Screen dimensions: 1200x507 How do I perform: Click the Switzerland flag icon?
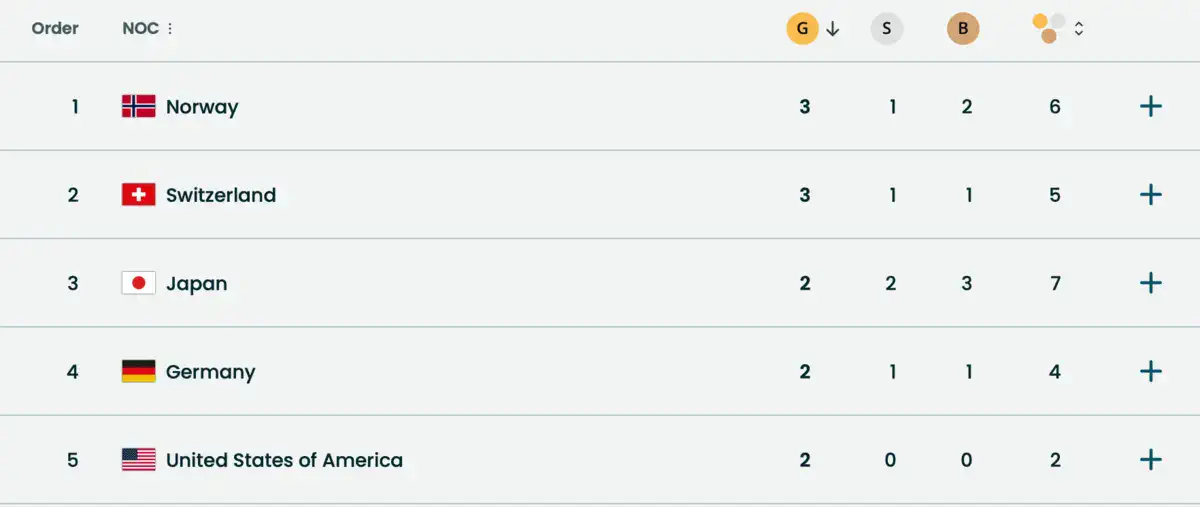click(138, 194)
